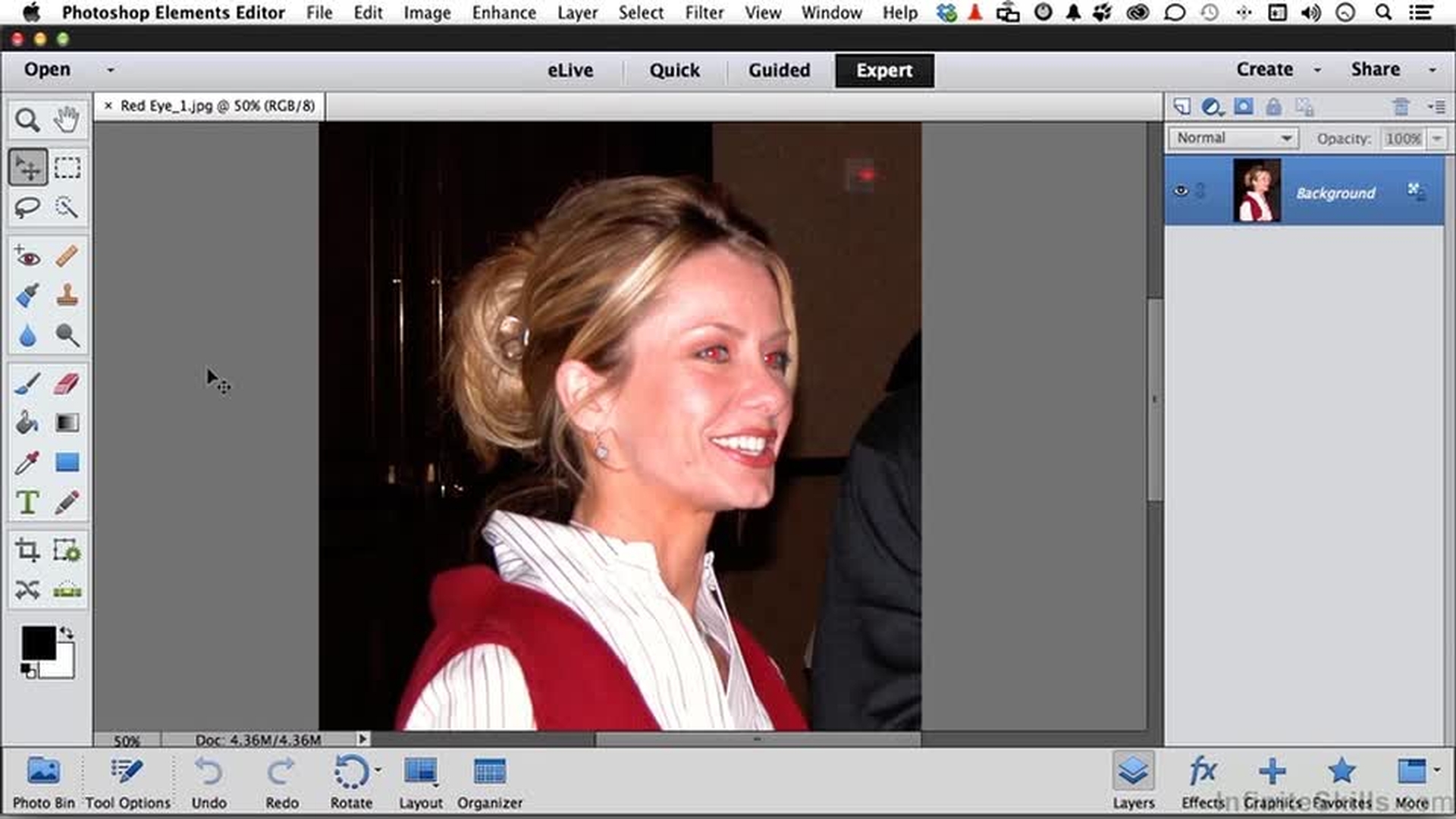Select the Horizontal Type tool
The image size is (1456, 819).
pyautogui.click(x=27, y=502)
